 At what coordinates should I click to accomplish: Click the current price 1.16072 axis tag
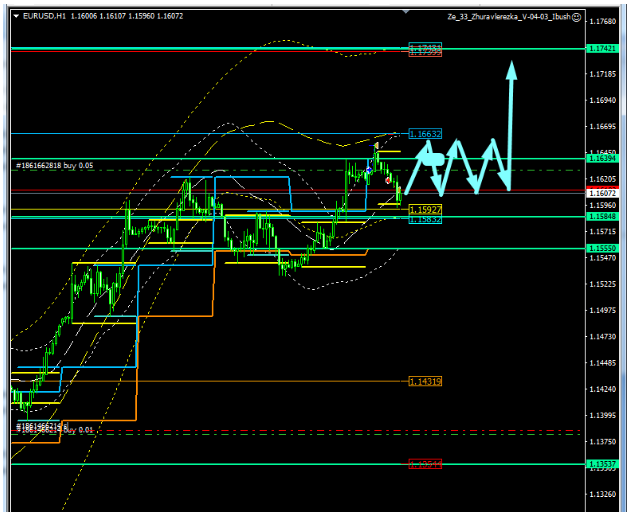click(x=603, y=192)
